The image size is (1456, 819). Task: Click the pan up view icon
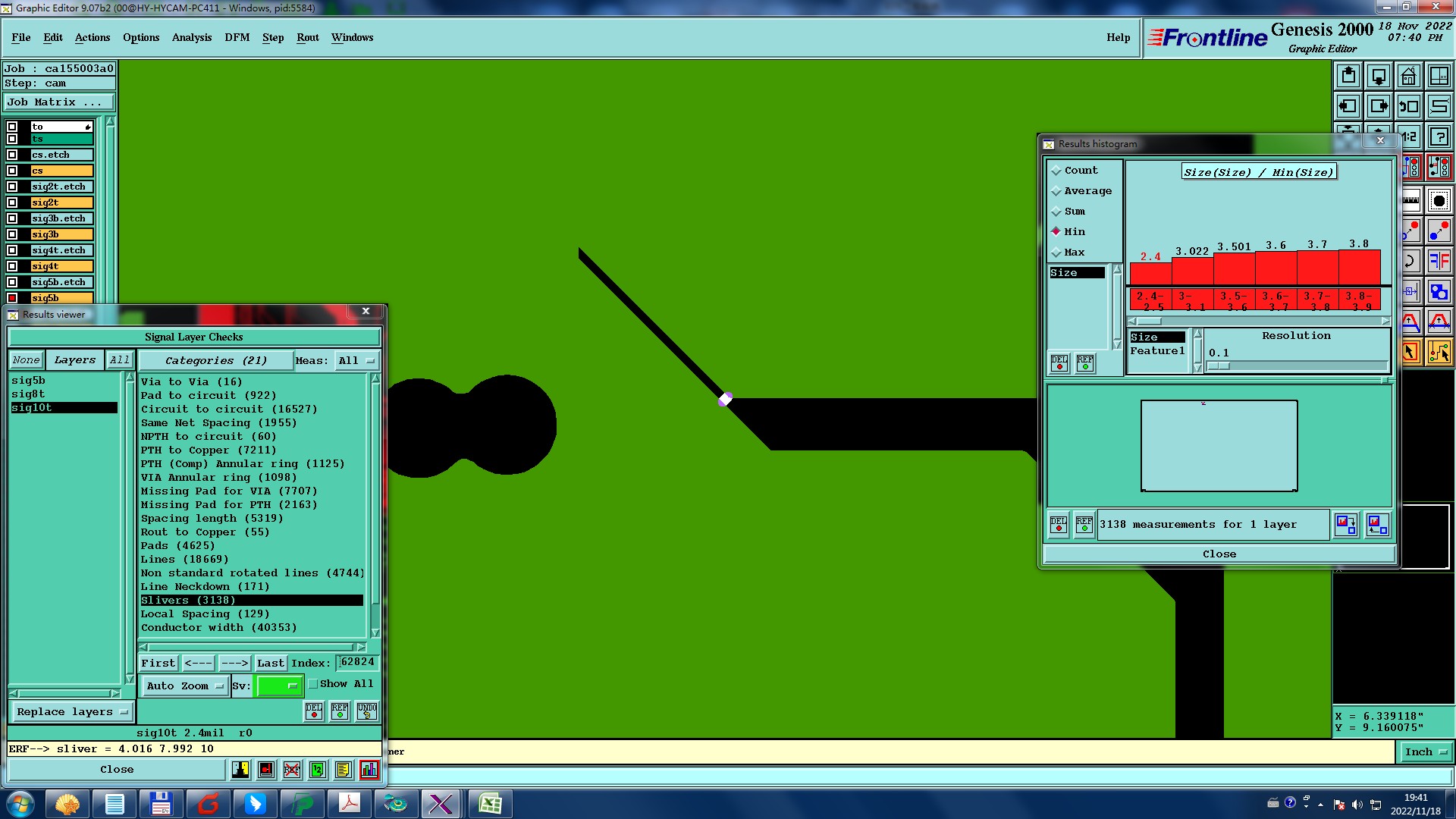pos(1348,76)
